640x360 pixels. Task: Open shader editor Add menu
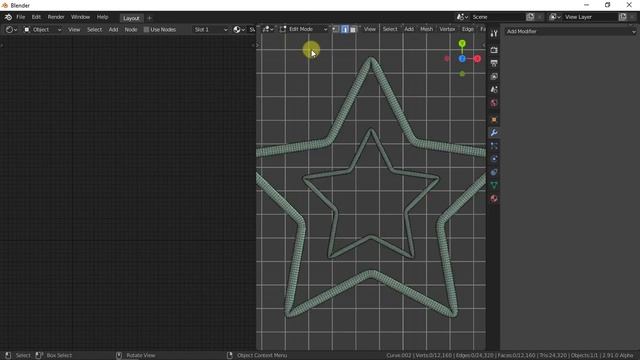tap(113, 30)
